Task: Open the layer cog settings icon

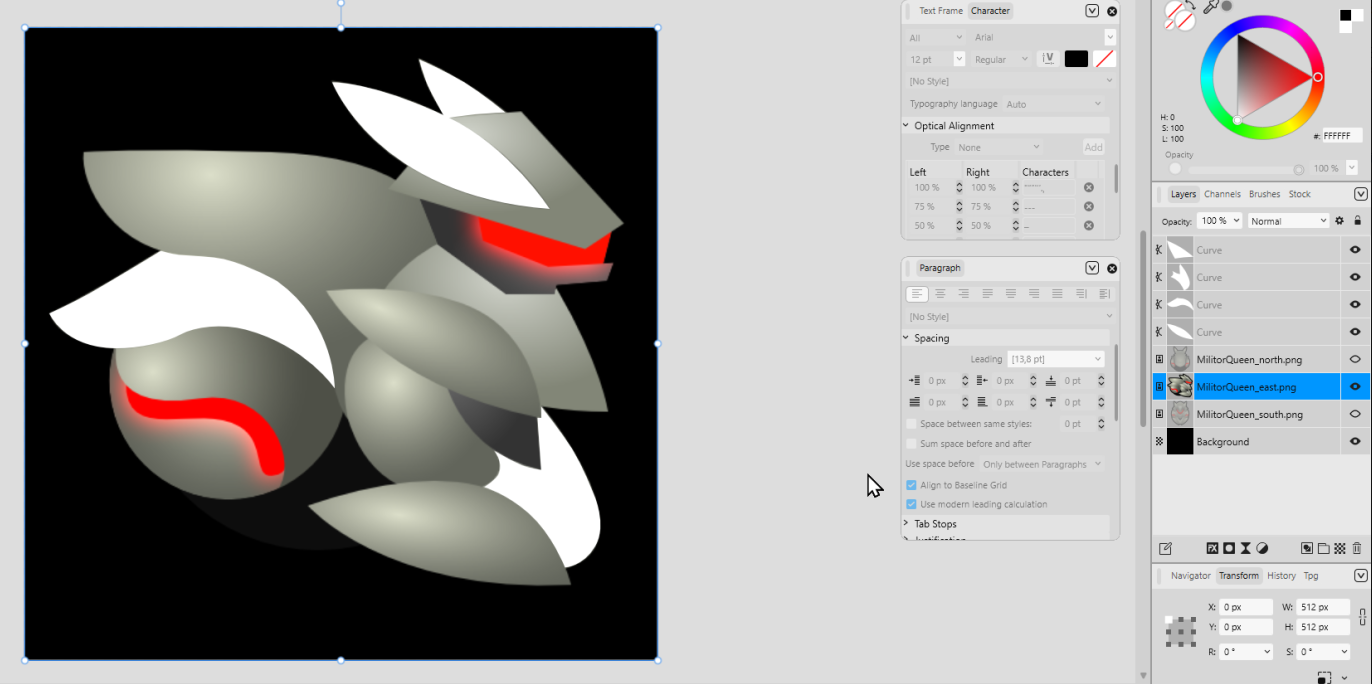Action: pos(1339,220)
